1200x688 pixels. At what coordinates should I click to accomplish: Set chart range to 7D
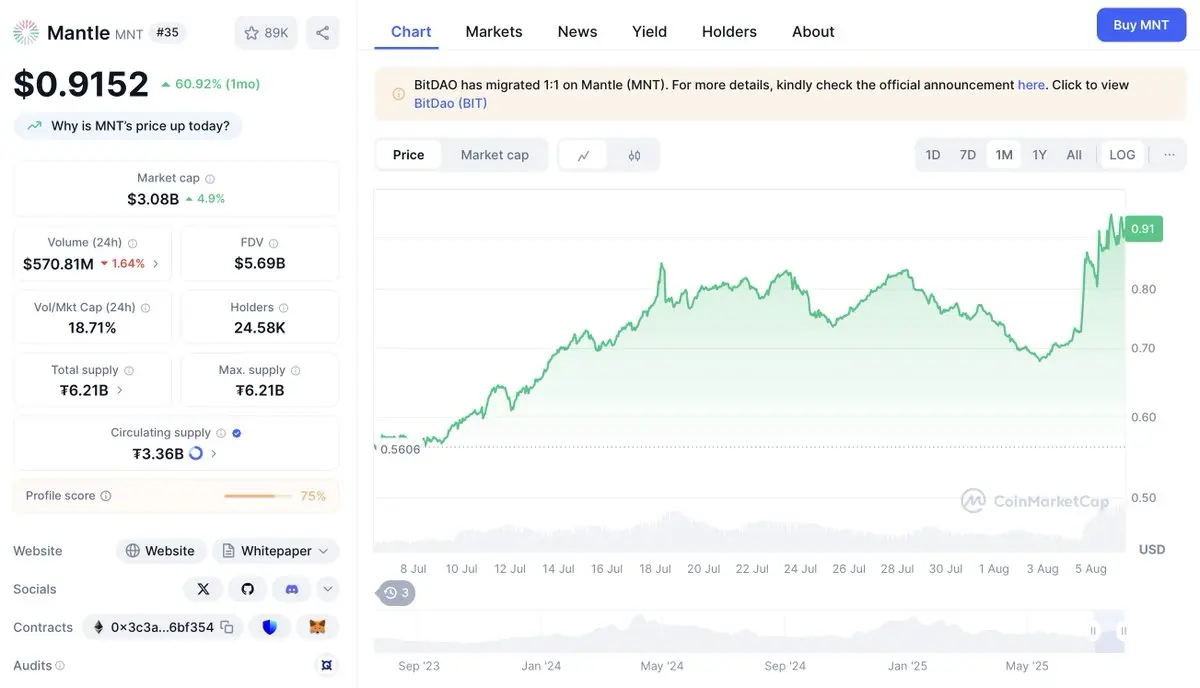click(967, 155)
